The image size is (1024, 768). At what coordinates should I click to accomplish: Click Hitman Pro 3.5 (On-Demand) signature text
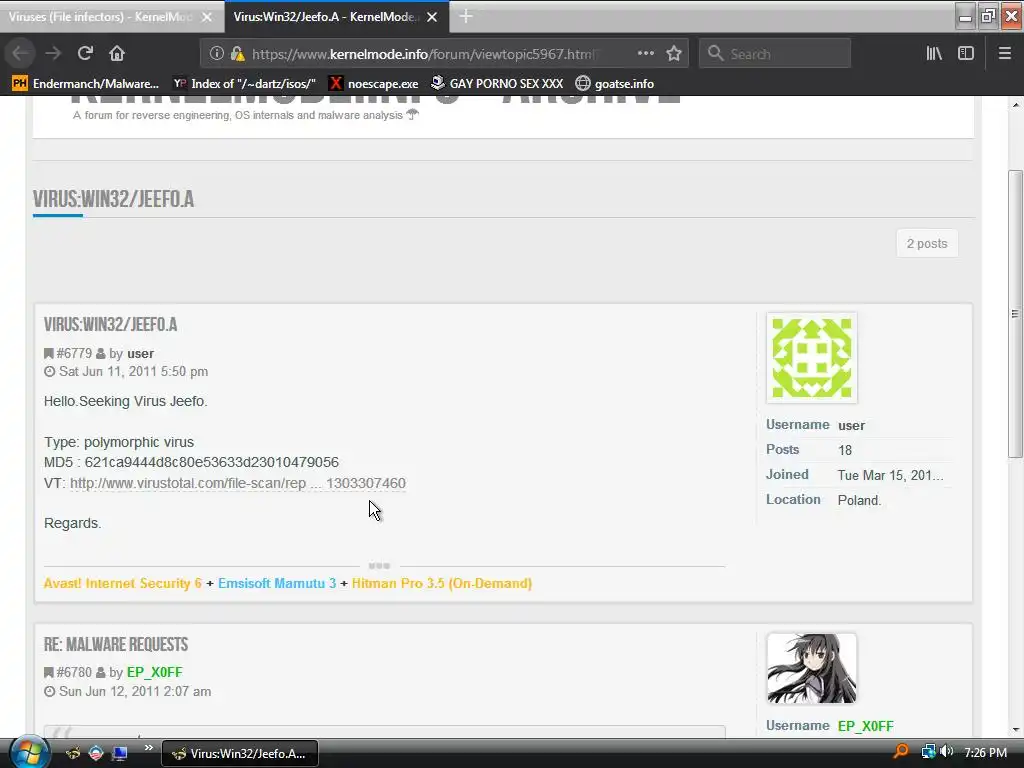[x=441, y=583]
